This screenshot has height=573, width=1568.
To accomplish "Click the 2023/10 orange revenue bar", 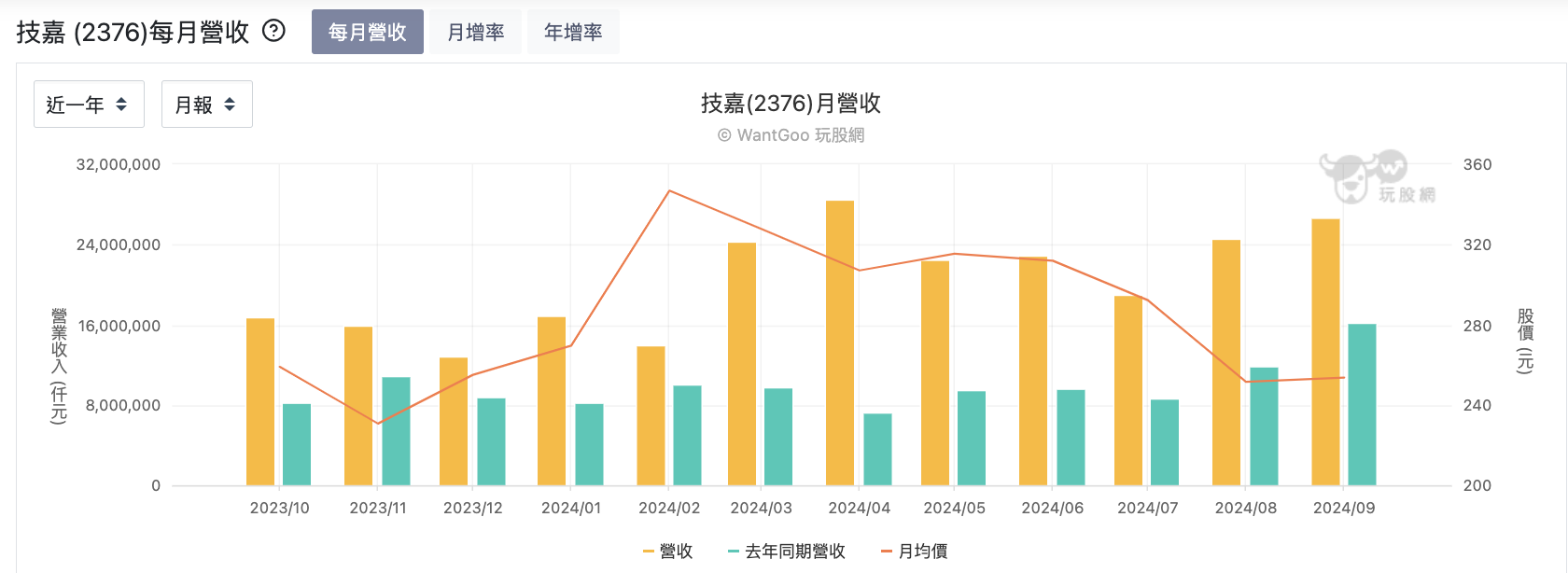I will pos(260,402).
